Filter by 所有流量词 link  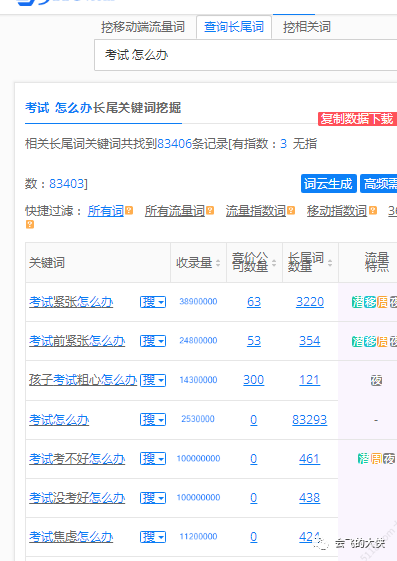point(175,211)
